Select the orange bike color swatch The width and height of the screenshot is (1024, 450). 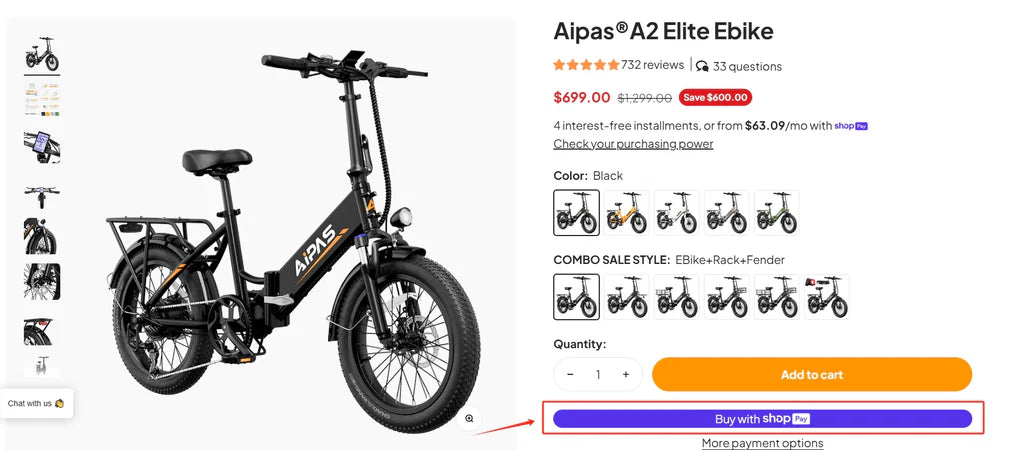[x=627, y=212]
